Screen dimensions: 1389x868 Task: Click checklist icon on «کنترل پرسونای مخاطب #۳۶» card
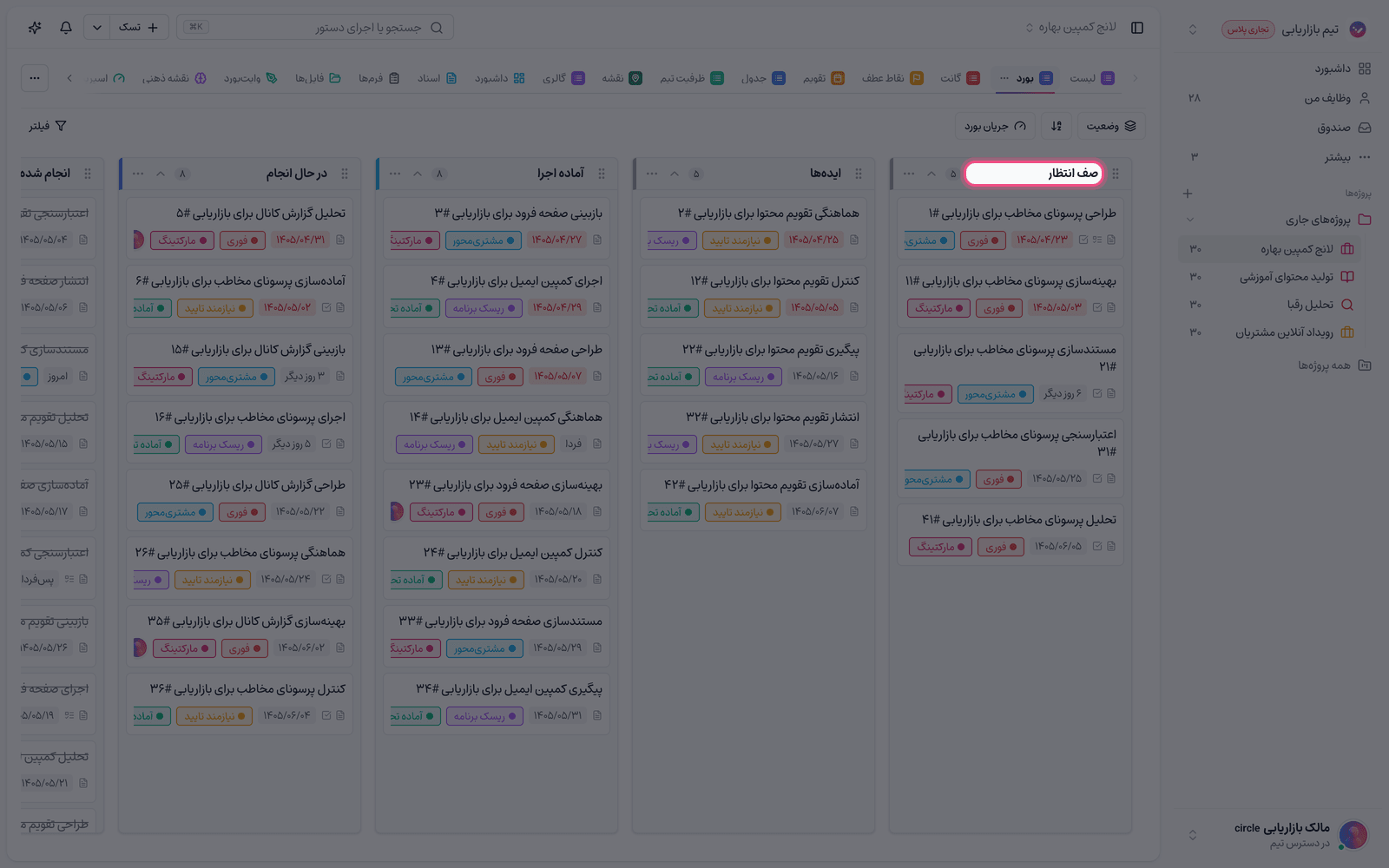click(x=326, y=715)
